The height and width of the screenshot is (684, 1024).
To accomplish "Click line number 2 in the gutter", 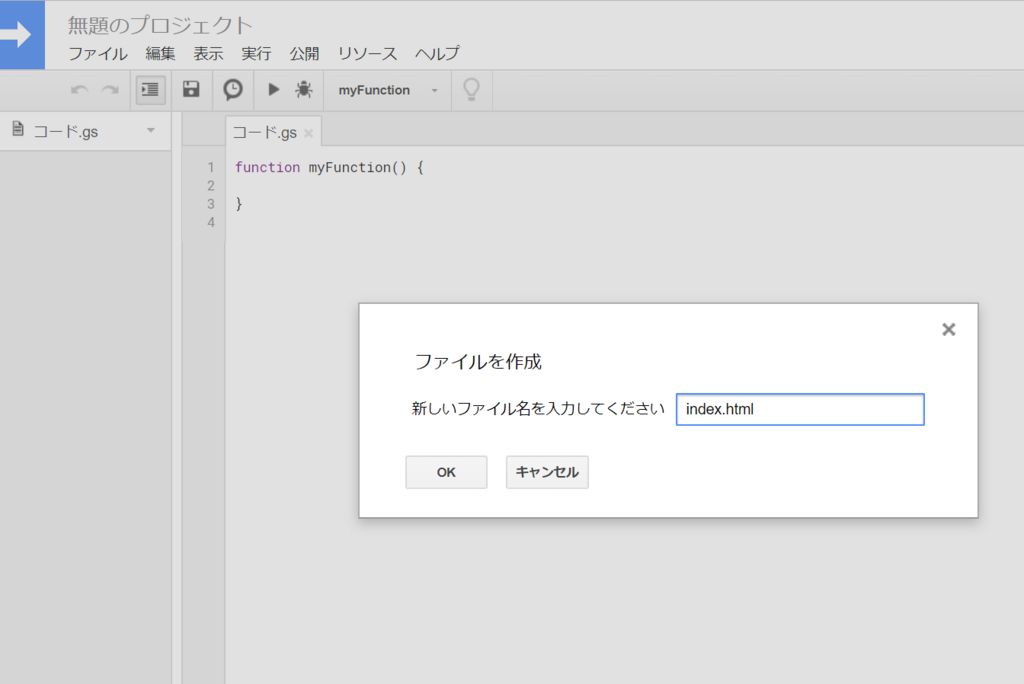I will coord(210,186).
